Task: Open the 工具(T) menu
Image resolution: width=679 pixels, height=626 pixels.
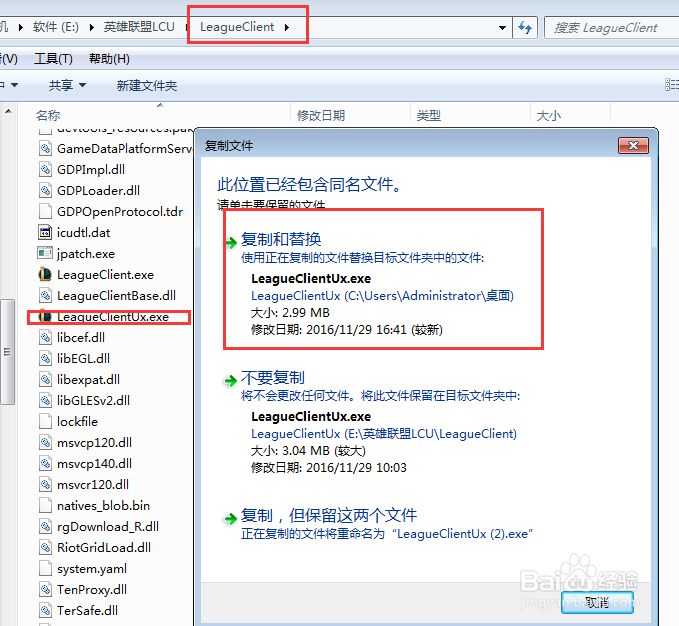Action: click(x=53, y=58)
